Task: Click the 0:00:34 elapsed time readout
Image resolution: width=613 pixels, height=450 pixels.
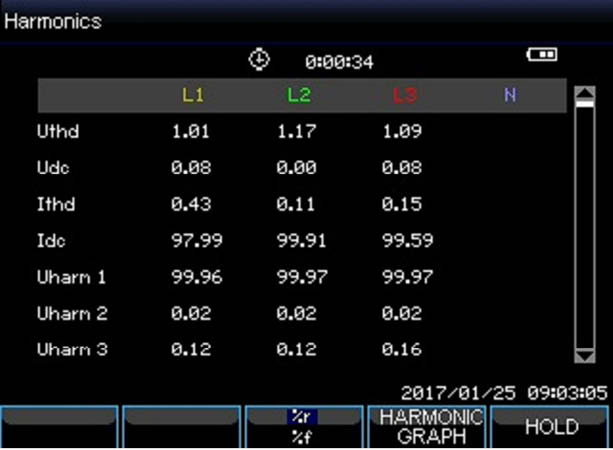Action: [x=339, y=62]
